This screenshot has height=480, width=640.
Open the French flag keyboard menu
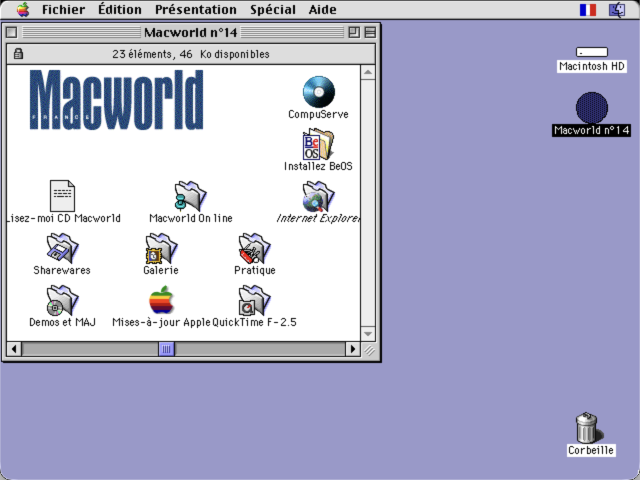588,10
